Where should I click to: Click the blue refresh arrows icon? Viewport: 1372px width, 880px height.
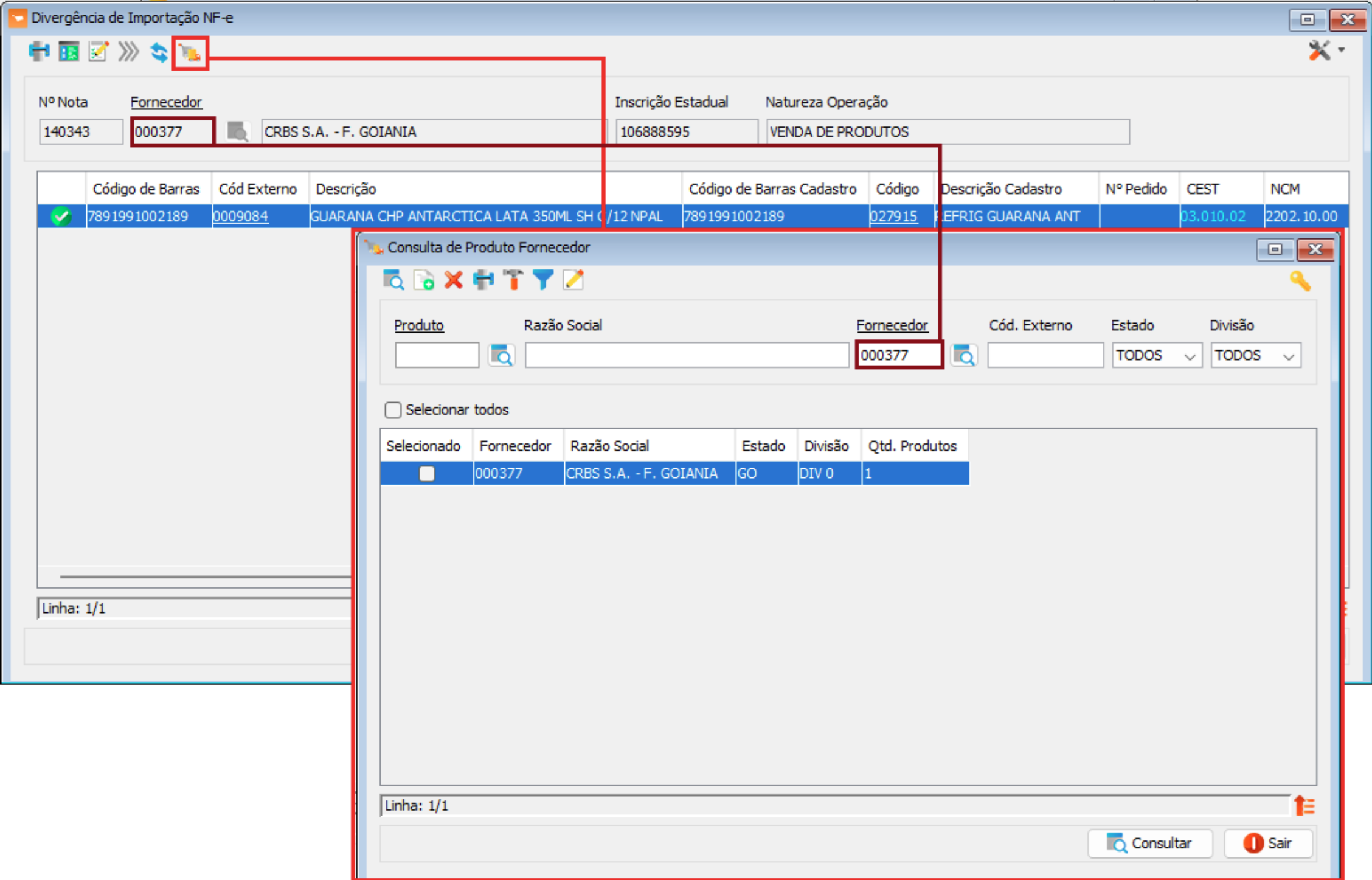159,53
